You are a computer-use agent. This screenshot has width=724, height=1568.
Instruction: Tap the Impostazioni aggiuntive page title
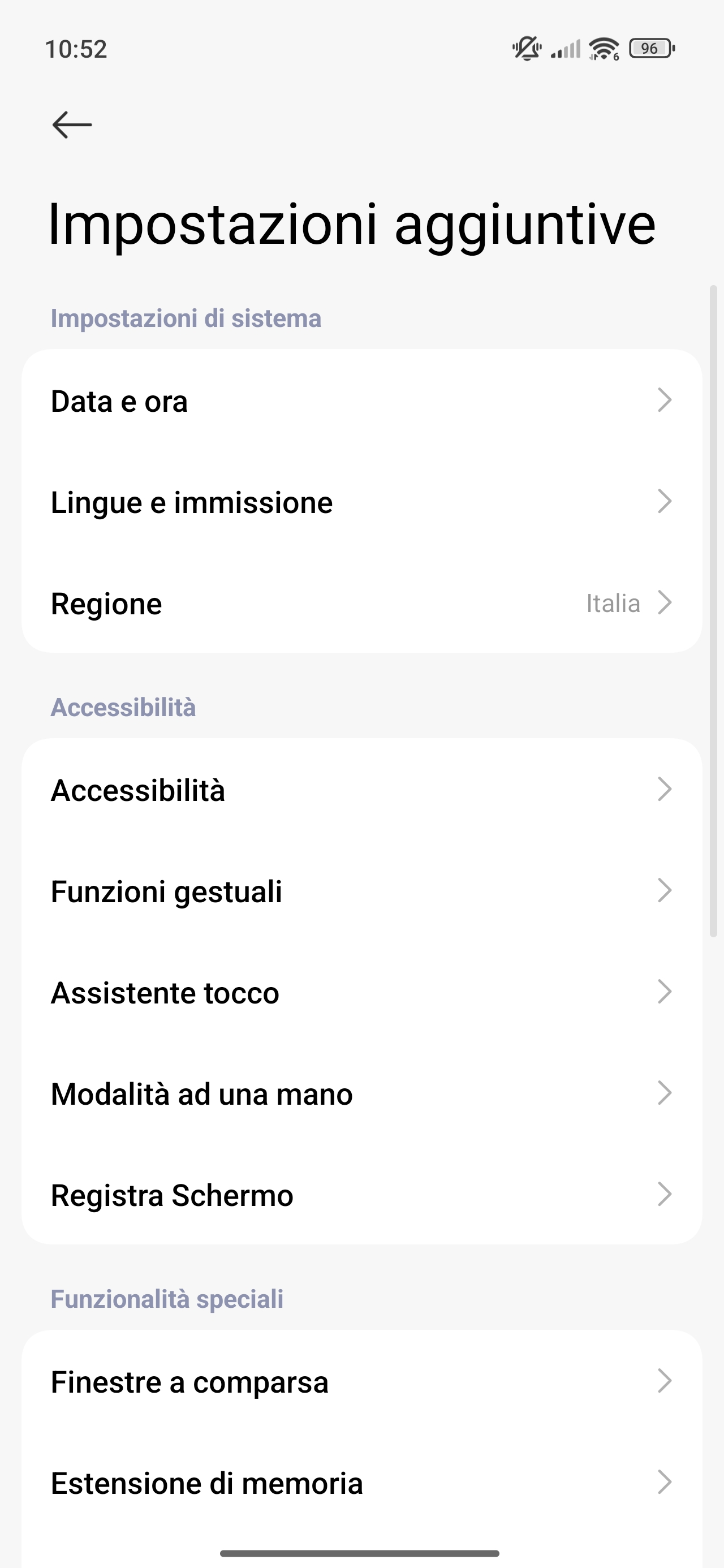coord(352,225)
